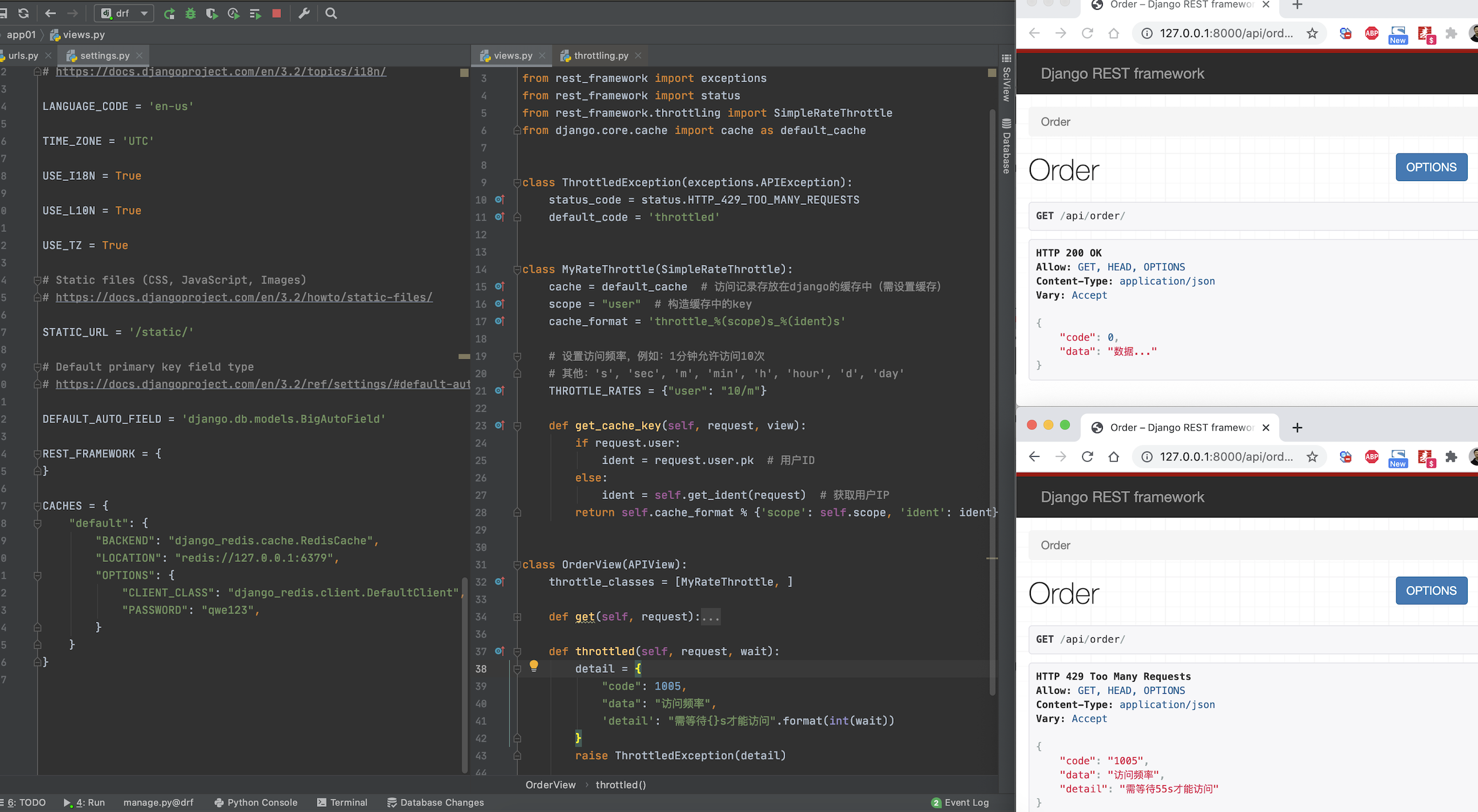Click the override gutter icon on line 32
This screenshot has width=1478, height=812.
499,582
